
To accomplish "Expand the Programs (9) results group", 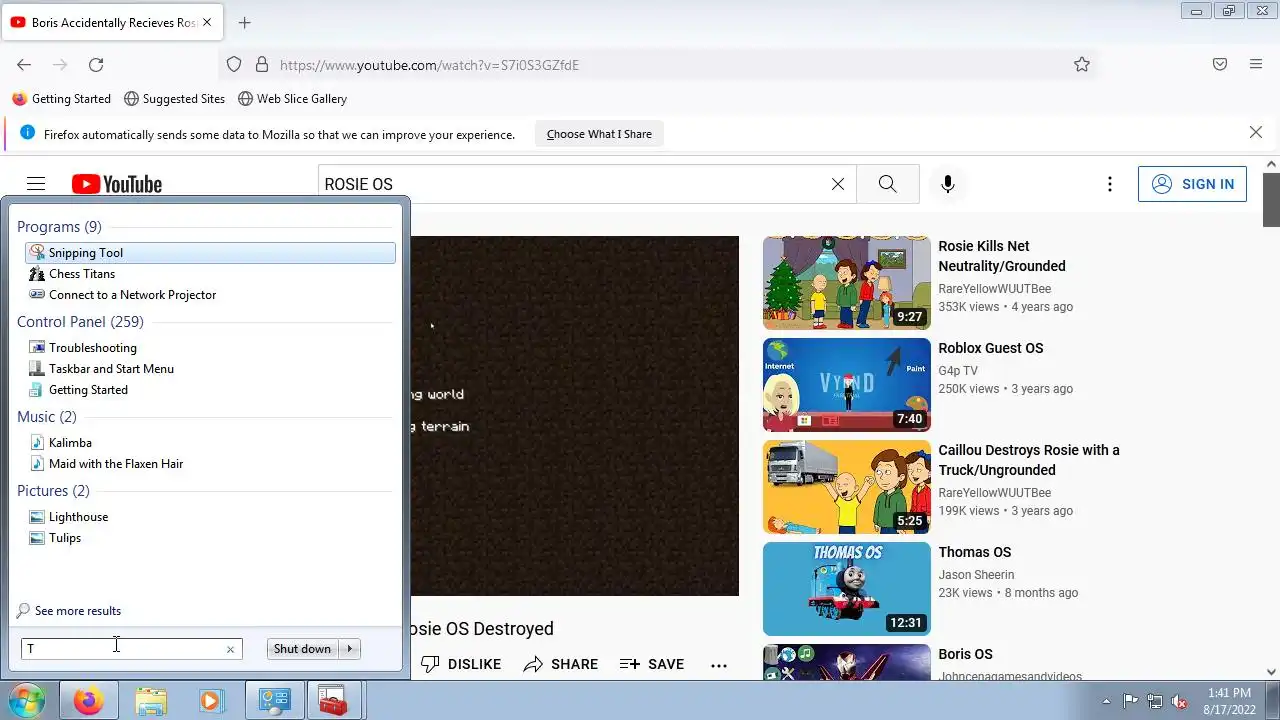I will coord(59,227).
